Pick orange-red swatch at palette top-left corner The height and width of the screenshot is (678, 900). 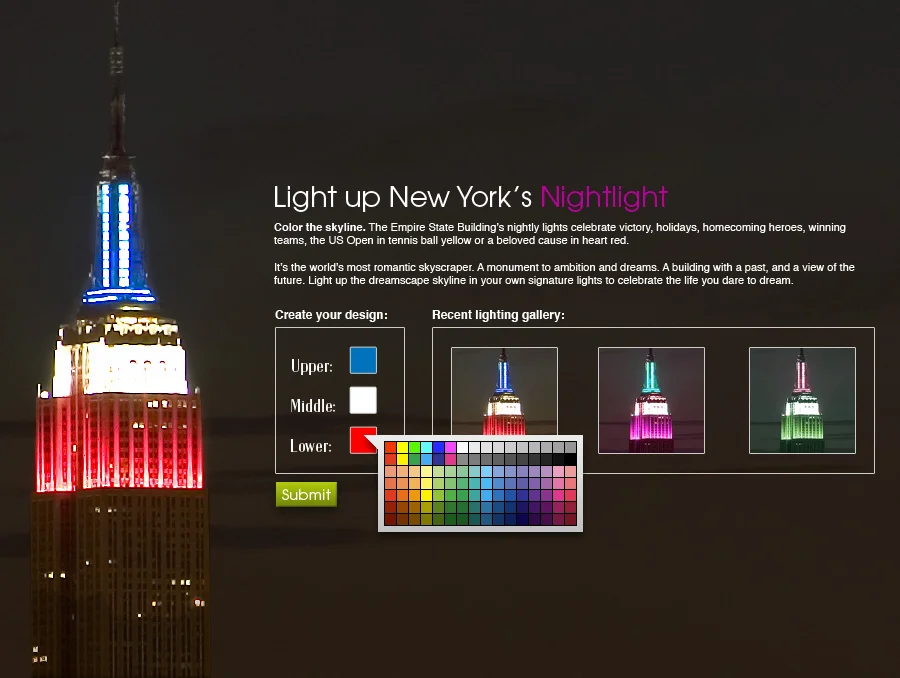390,447
